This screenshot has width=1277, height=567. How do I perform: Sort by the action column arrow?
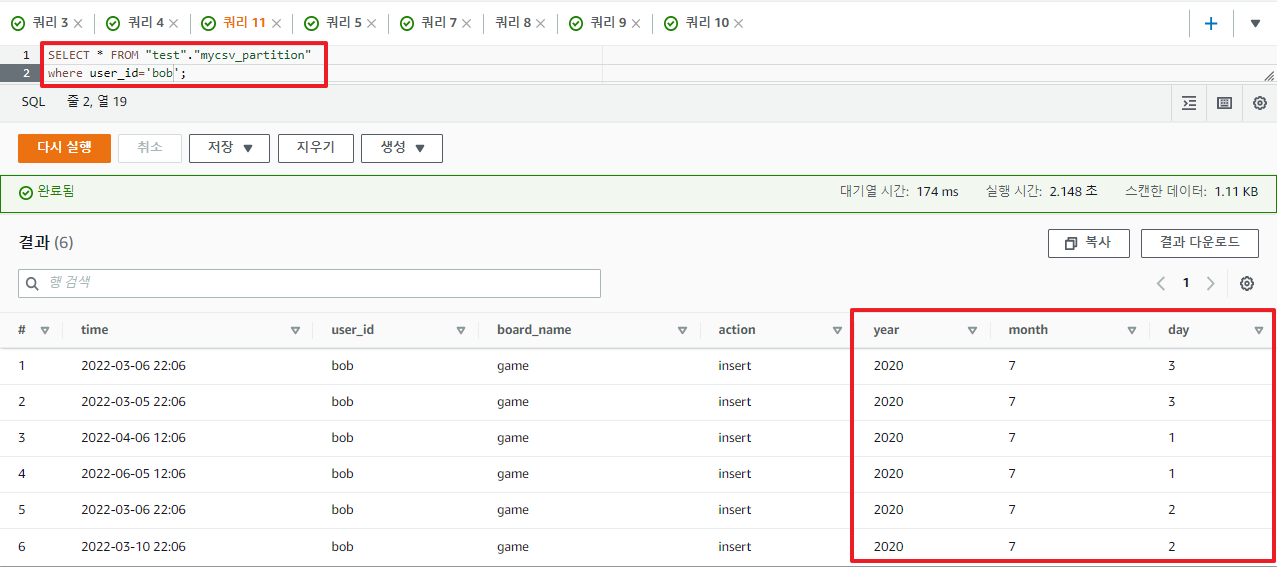[x=840, y=330]
